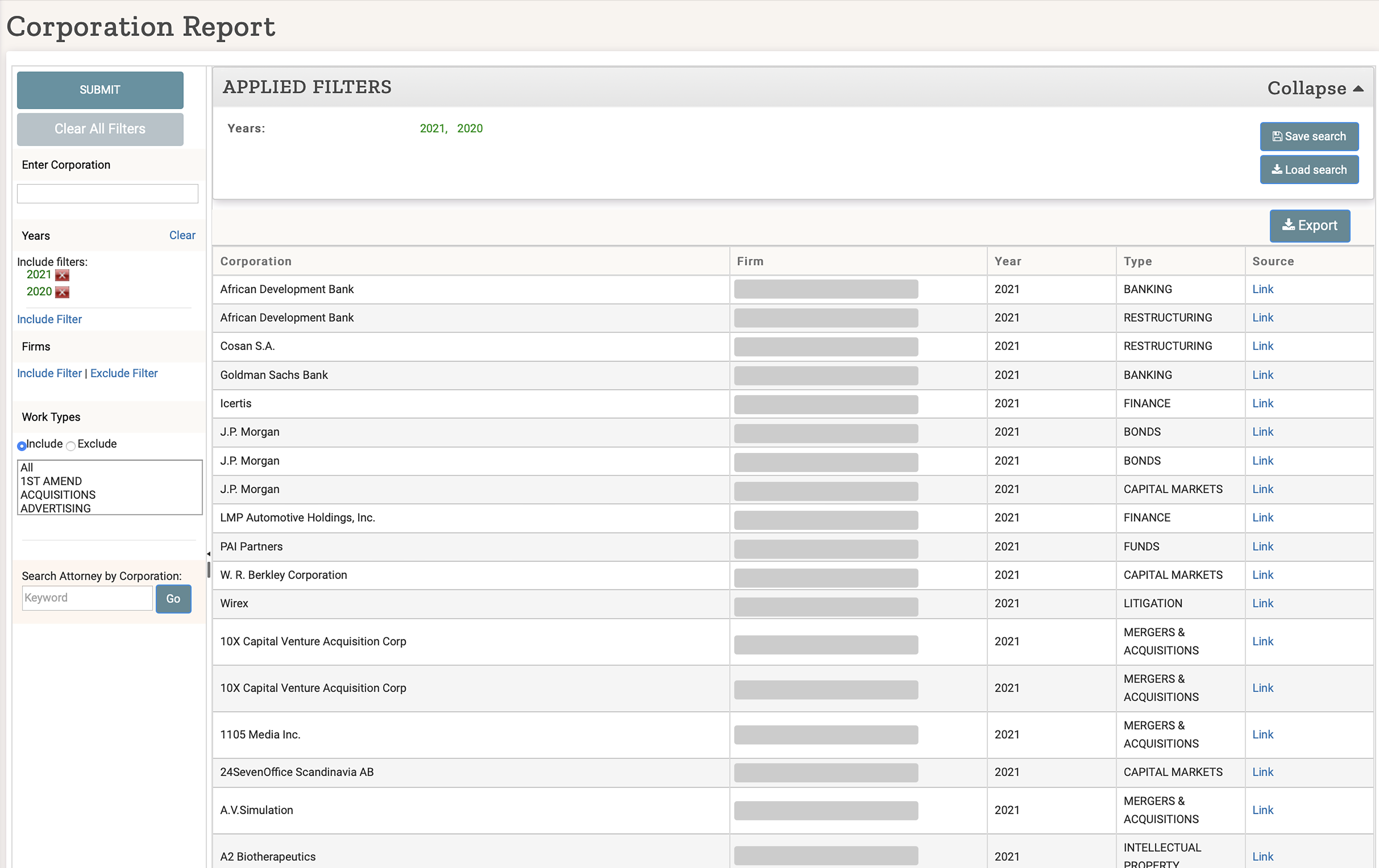Add an Exclude Filter under Firms
This screenshot has height=868, width=1379.
124,373
